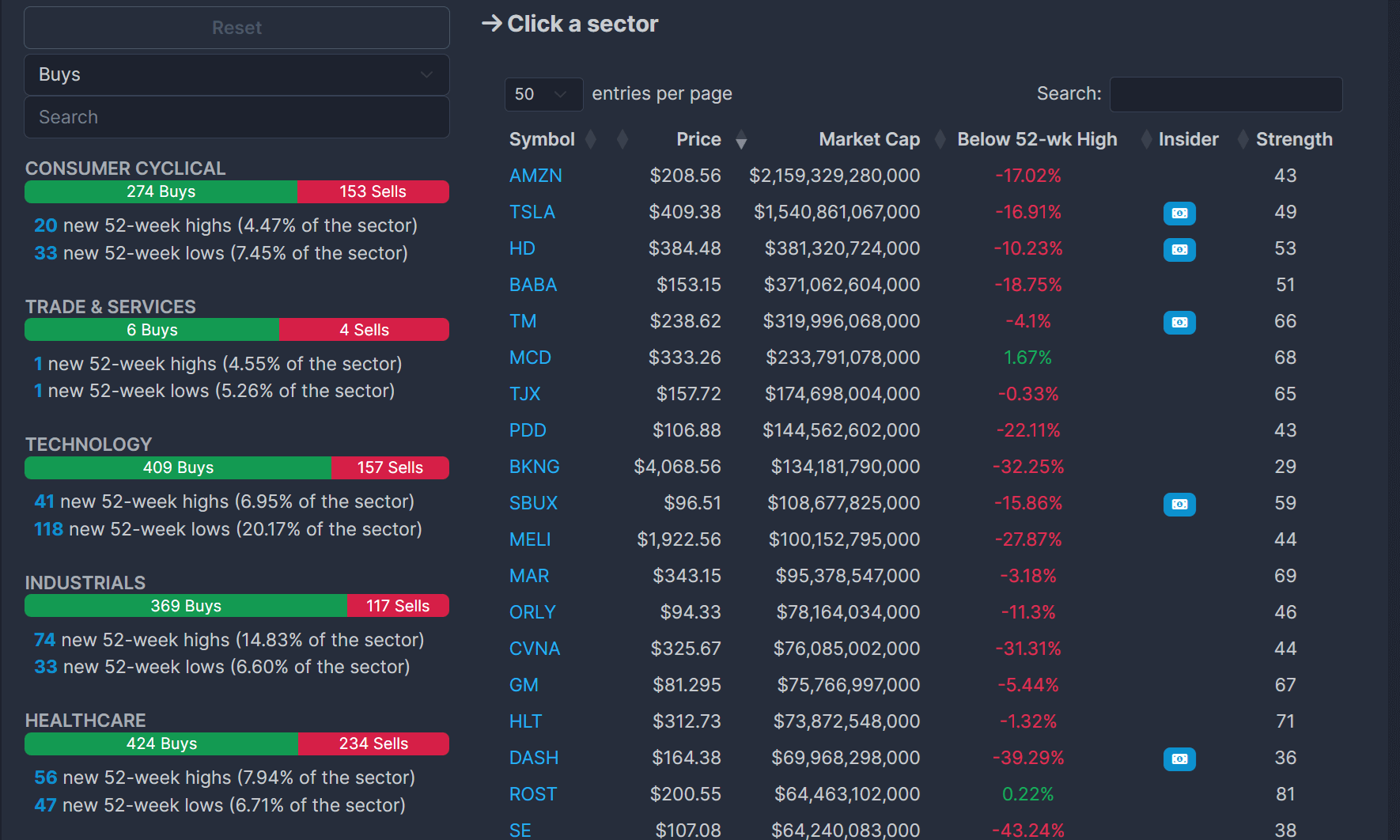This screenshot has height=840, width=1400.
Task: Click the 1.67% value in MCD row
Action: [1027, 358]
